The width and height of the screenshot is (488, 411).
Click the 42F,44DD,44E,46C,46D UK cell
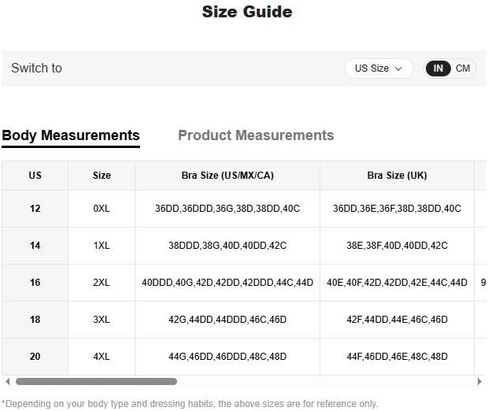tap(397, 320)
